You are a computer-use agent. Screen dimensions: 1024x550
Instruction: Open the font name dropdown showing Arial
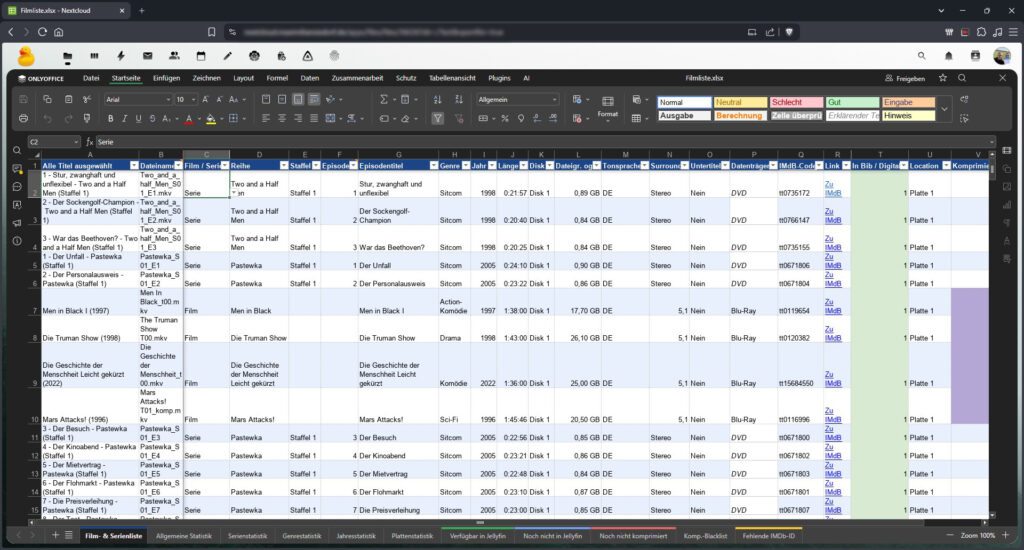point(136,100)
